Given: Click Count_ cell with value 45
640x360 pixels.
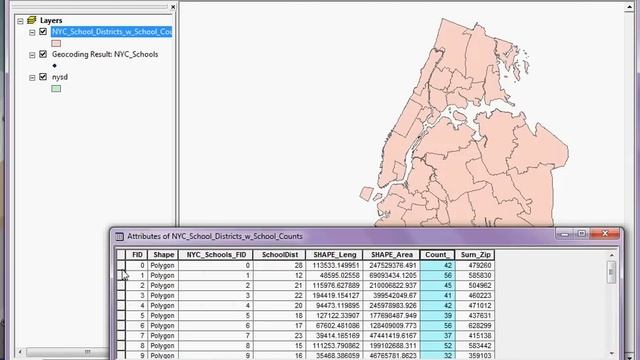Looking at the screenshot, I should (x=437, y=285).
